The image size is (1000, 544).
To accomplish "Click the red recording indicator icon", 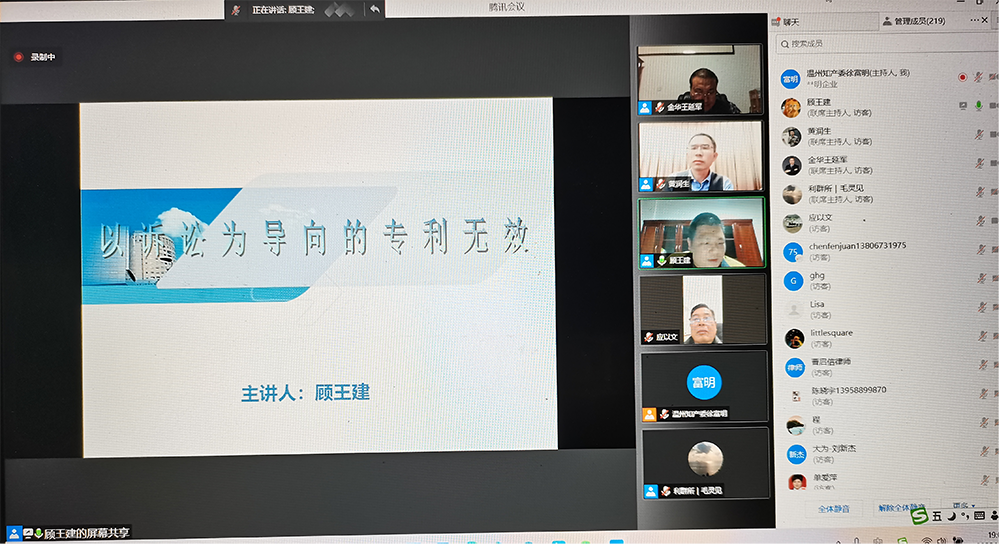I will pyautogui.click(x=18, y=57).
